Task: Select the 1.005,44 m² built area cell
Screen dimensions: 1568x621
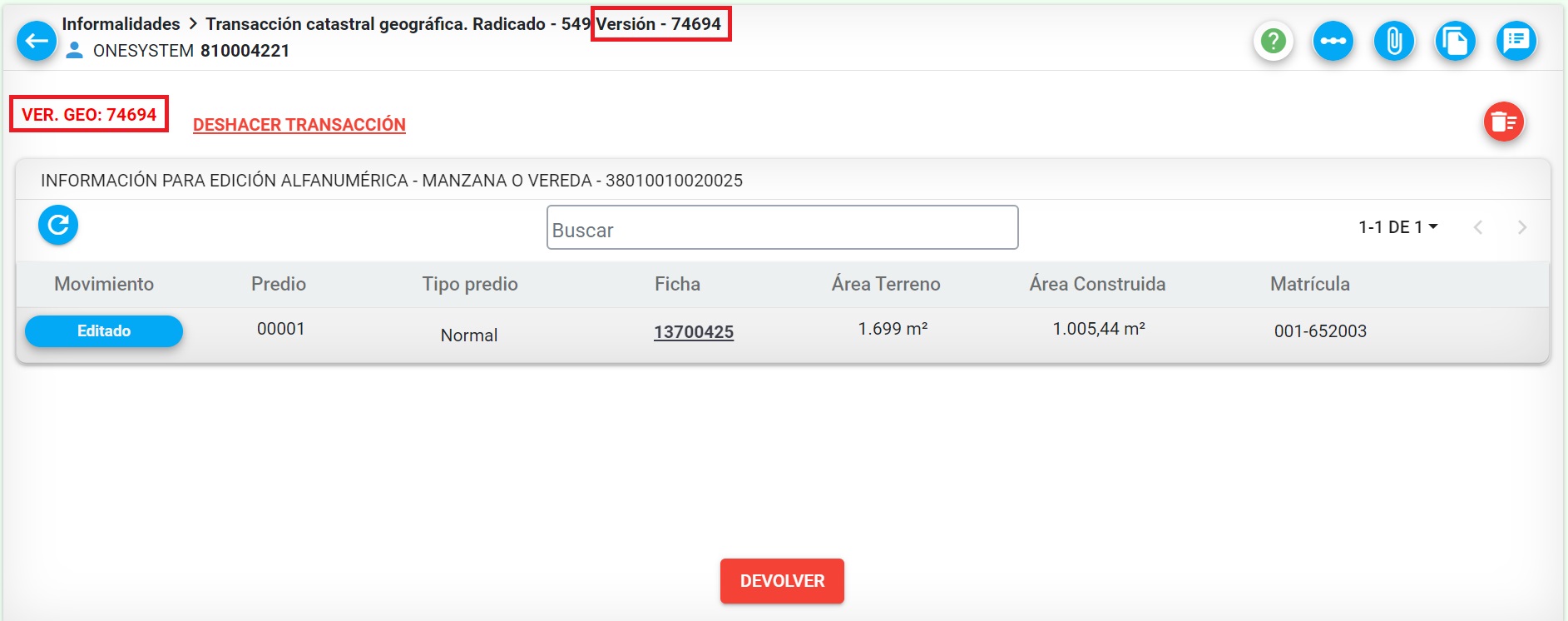Action: click(x=1099, y=329)
